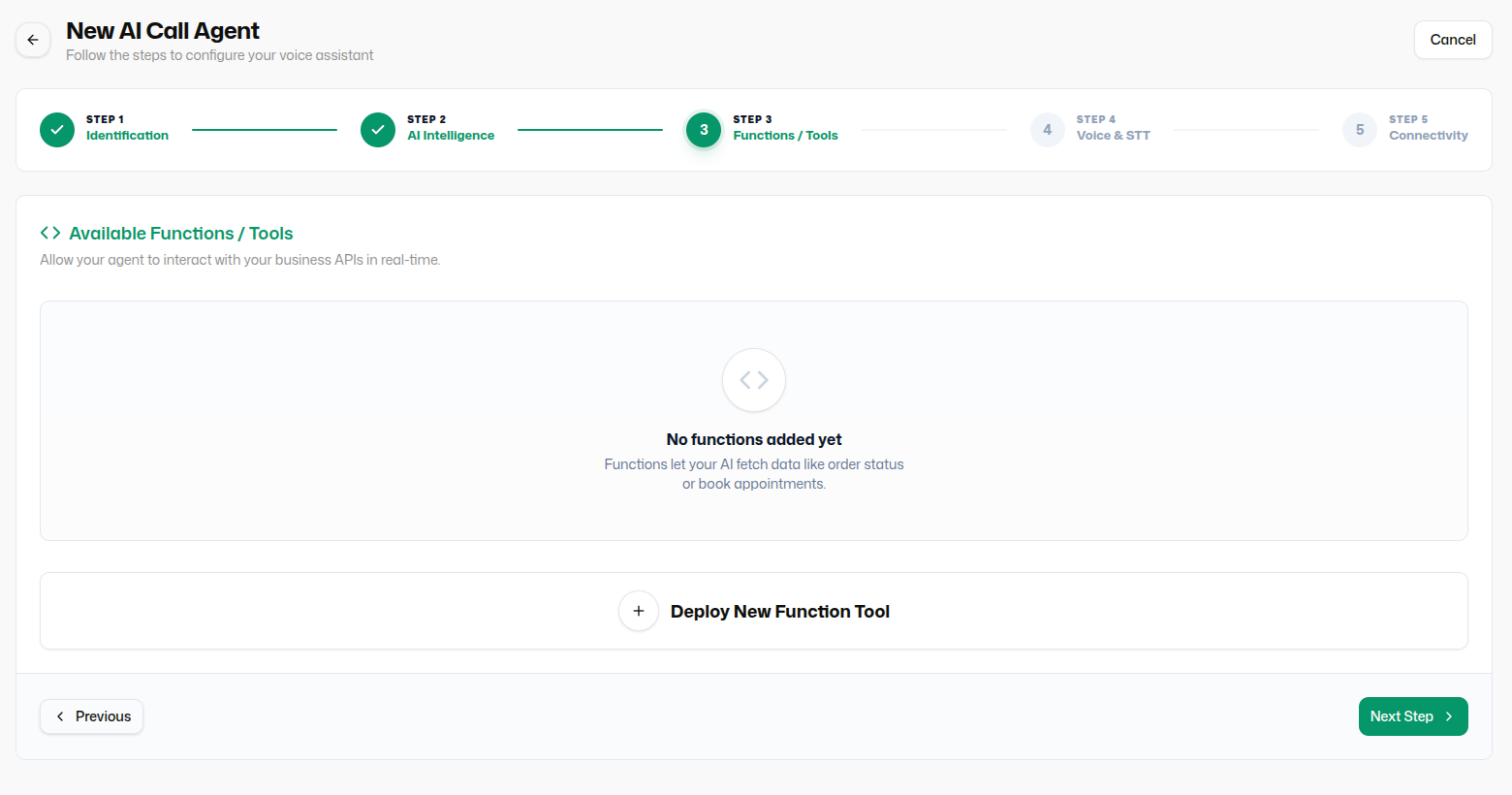Proceed with Next Step button
Image resolution: width=1512 pixels, height=795 pixels.
(x=1413, y=716)
